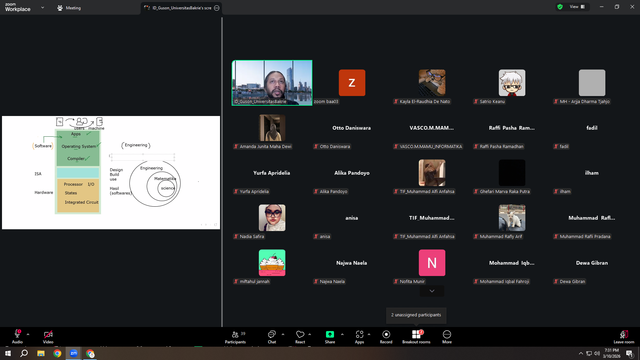Screen dimensions: 640x360
Task: Expand Apps options caret
Action: point(369,334)
